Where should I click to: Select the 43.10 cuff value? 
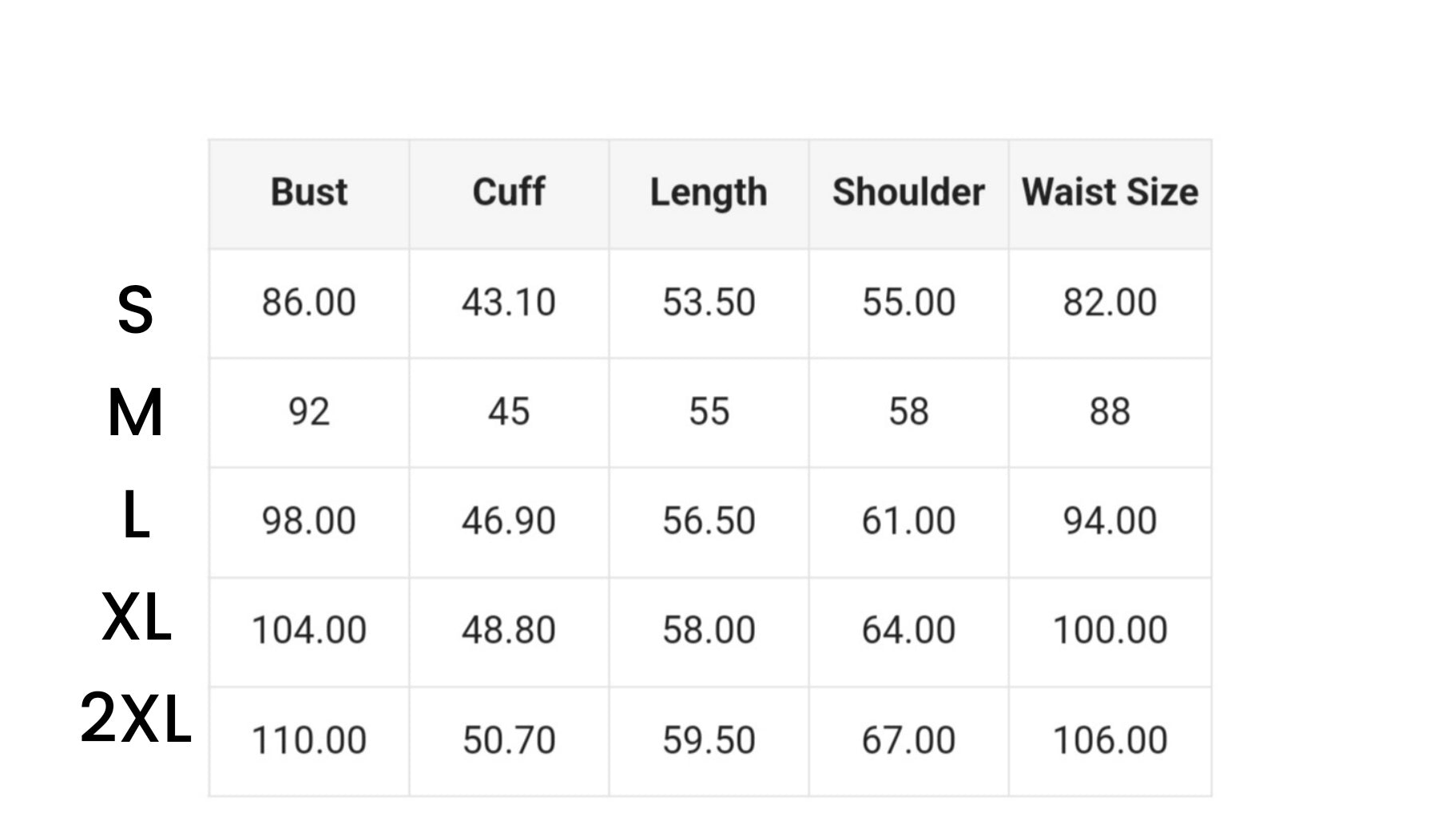509,303
